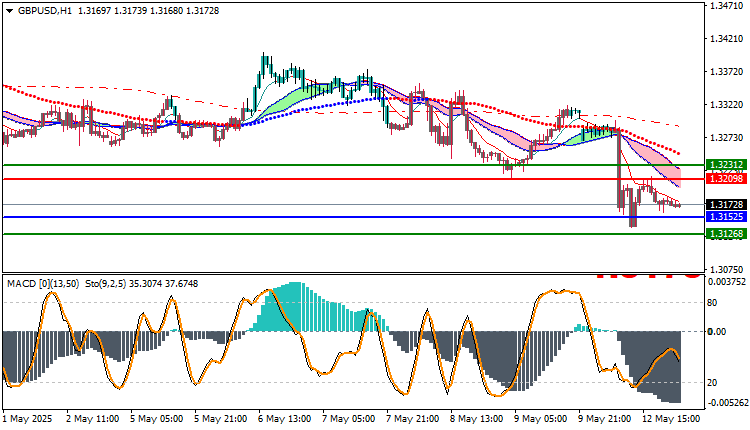The image size is (750, 430).
Task: Click the 7 May 21:00 time label
Action: [x=413, y=419]
